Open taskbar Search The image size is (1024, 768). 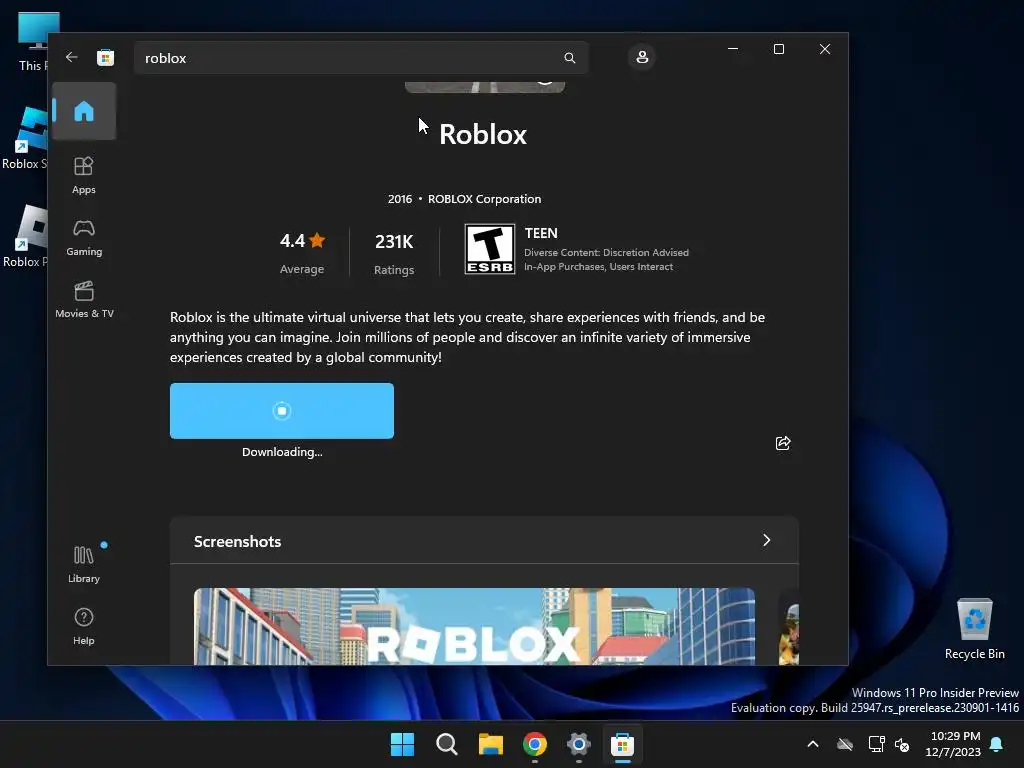pos(447,744)
